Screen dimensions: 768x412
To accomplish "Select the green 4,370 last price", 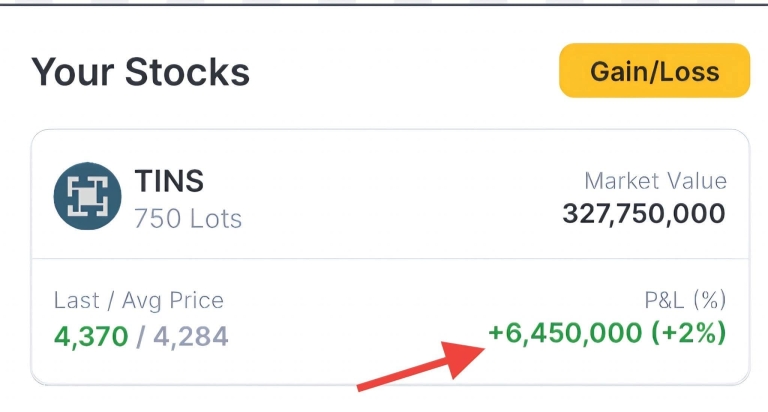I will (x=91, y=335).
